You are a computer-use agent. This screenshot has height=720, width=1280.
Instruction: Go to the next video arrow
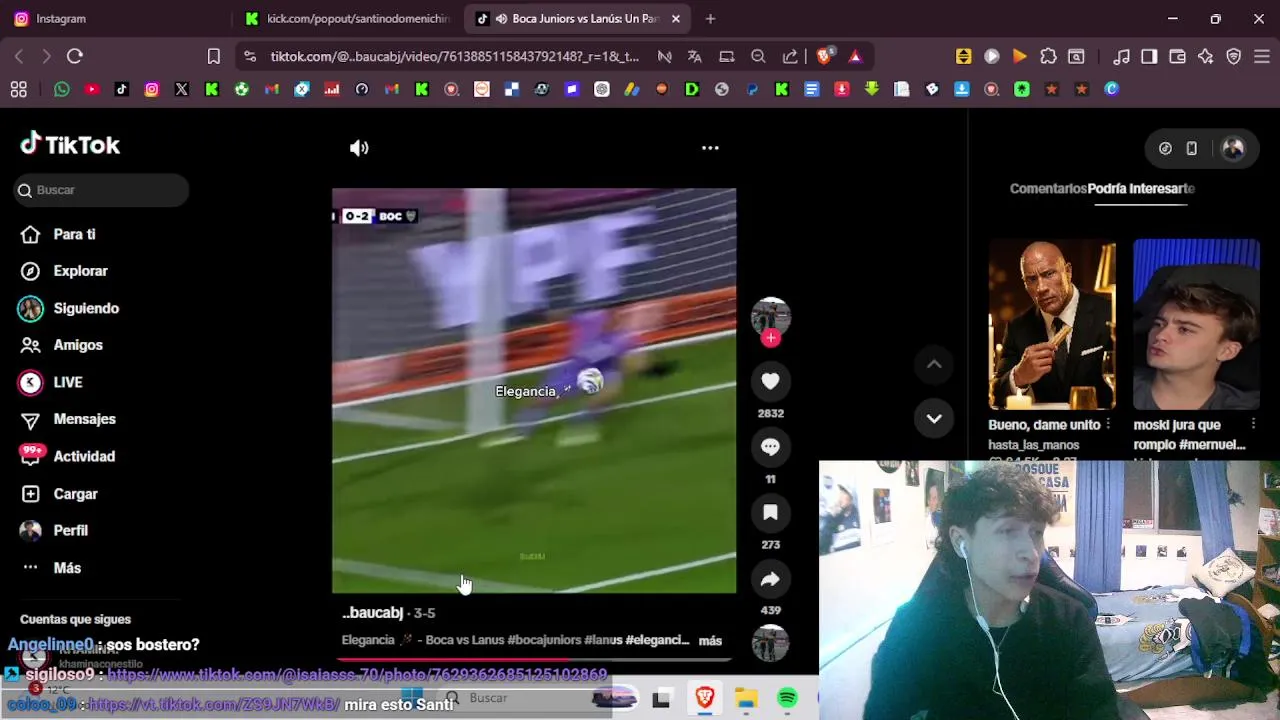point(934,419)
